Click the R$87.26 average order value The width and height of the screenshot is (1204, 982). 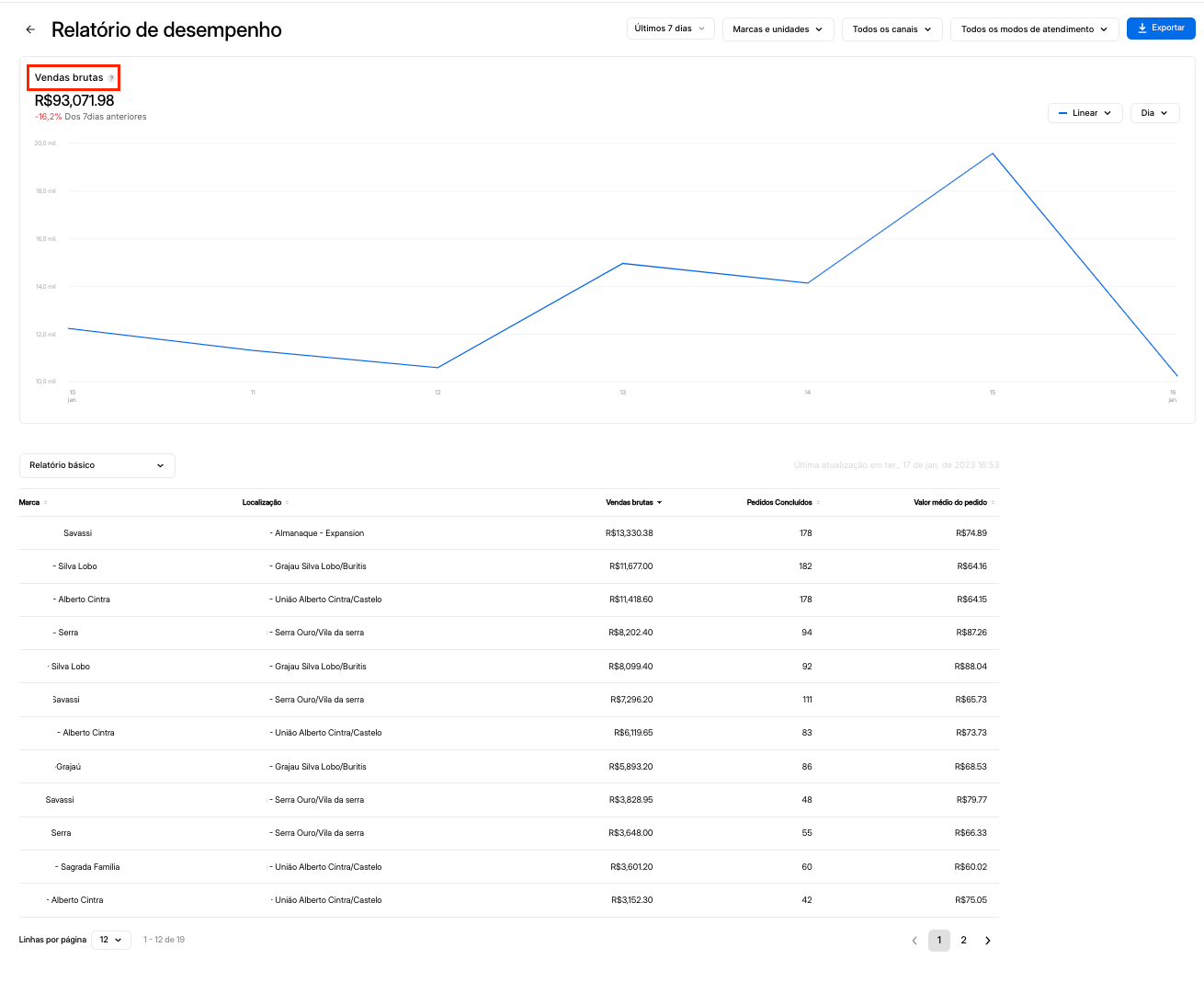pyautogui.click(x=971, y=633)
